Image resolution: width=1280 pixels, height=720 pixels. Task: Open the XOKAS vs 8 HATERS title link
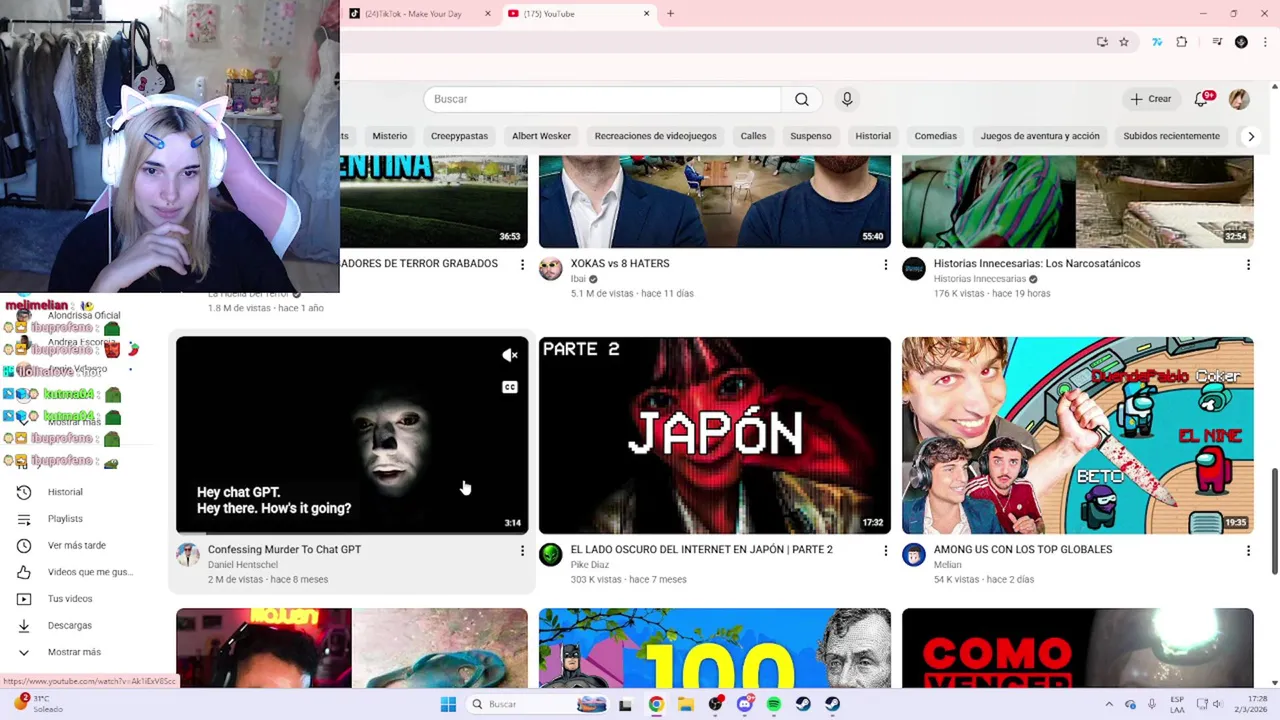pos(620,263)
